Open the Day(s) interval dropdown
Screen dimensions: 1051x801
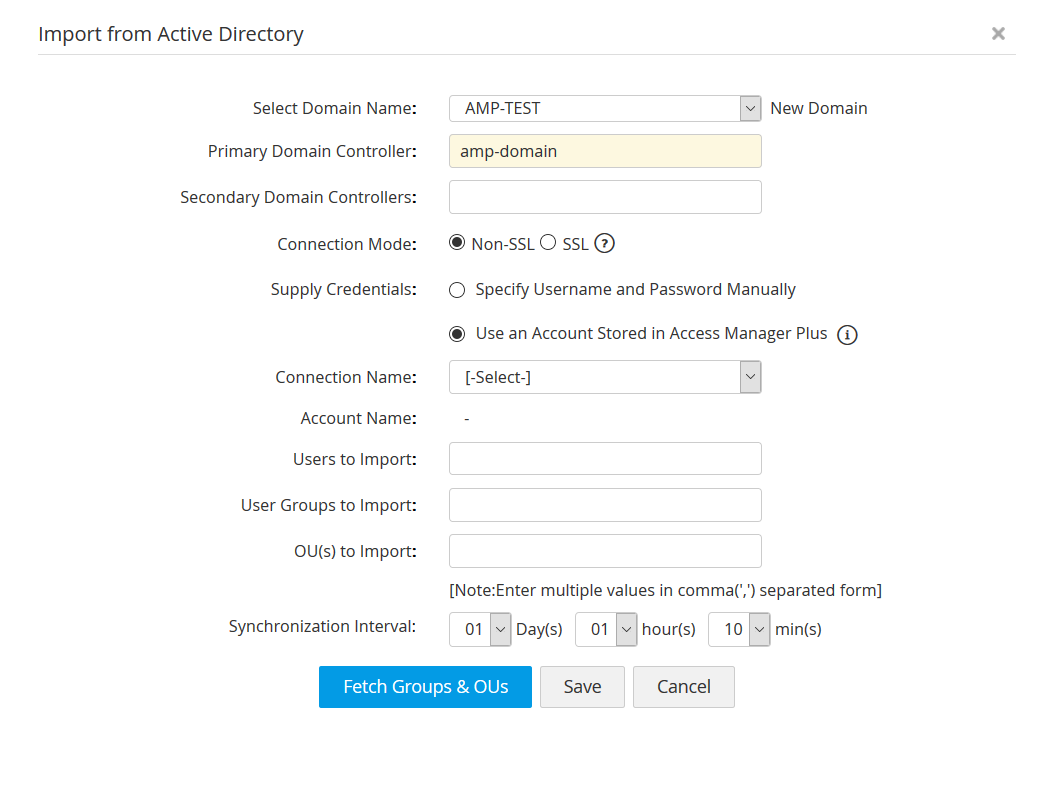coord(481,630)
